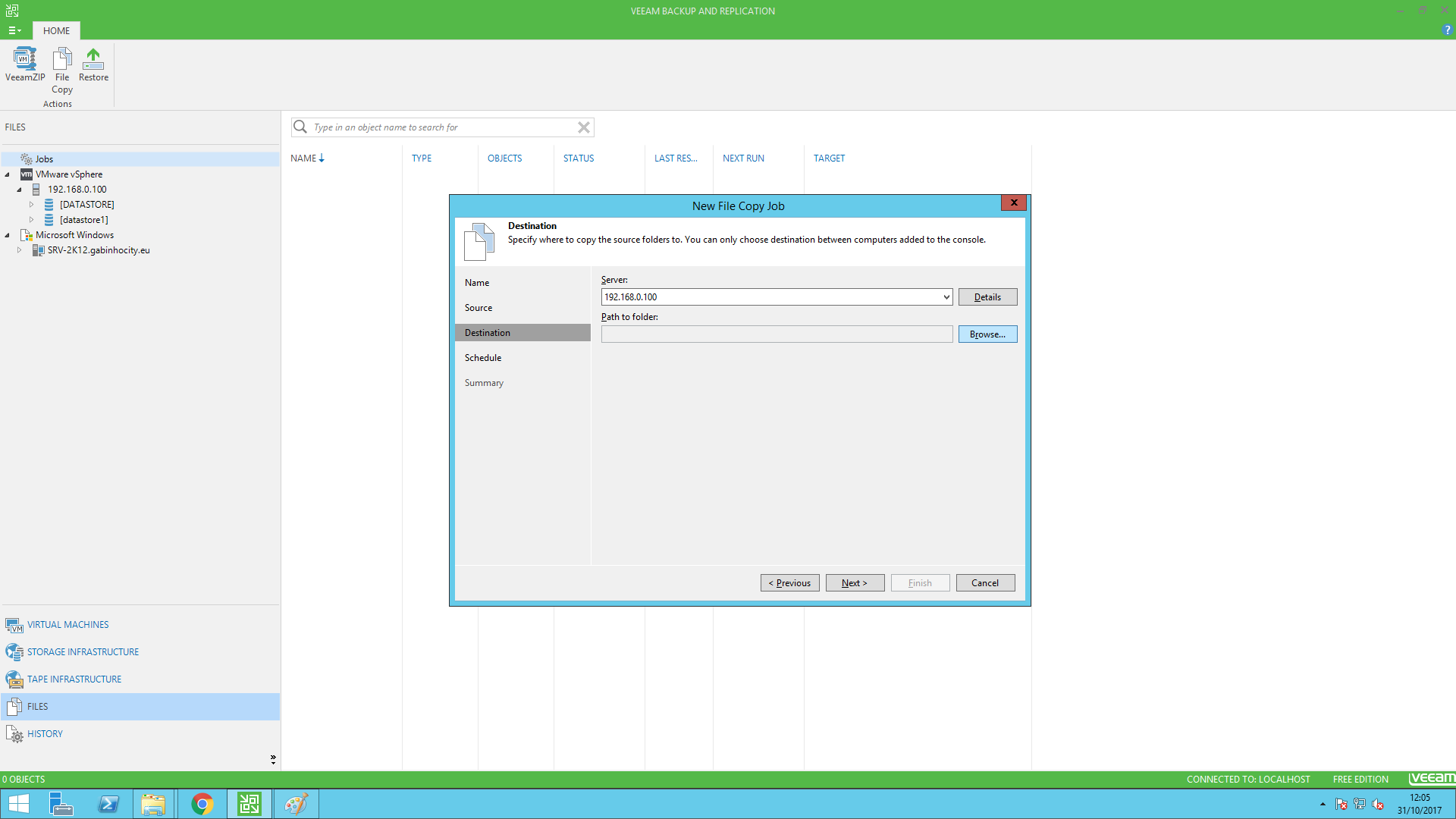Open File Explorer from taskbar
This screenshot has width=1456, height=819.
(x=154, y=804)
